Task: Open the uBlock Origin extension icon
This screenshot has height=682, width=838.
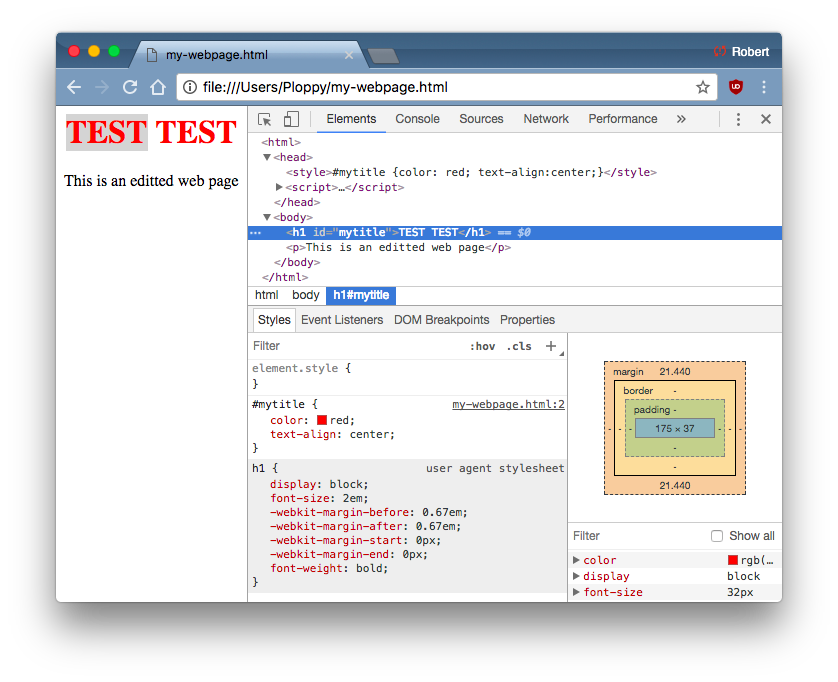Action: click(x=736, y=87)
